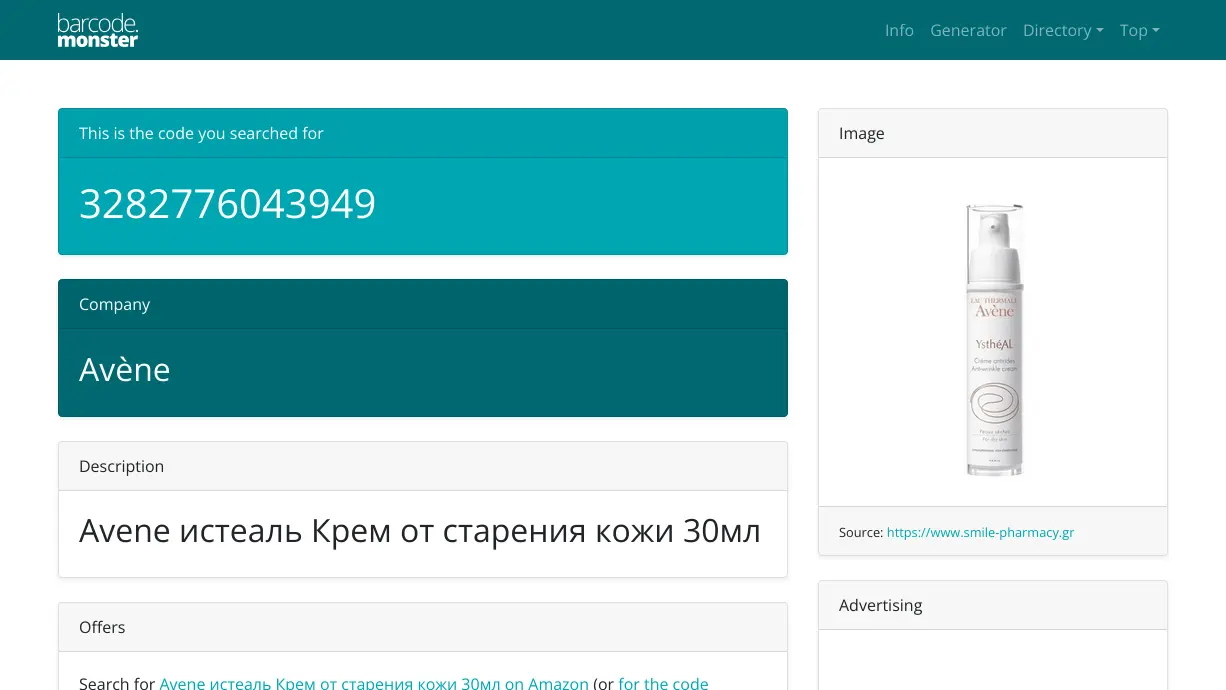Viewport: 1226px width, 690px height.
Task: Expand the Top dropdown menu
Action: pos(1140,30)
